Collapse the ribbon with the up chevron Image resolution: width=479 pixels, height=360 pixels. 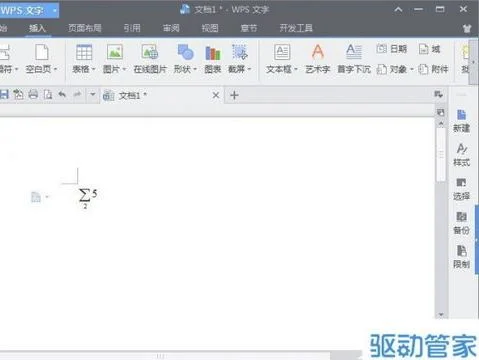point(398,10)
